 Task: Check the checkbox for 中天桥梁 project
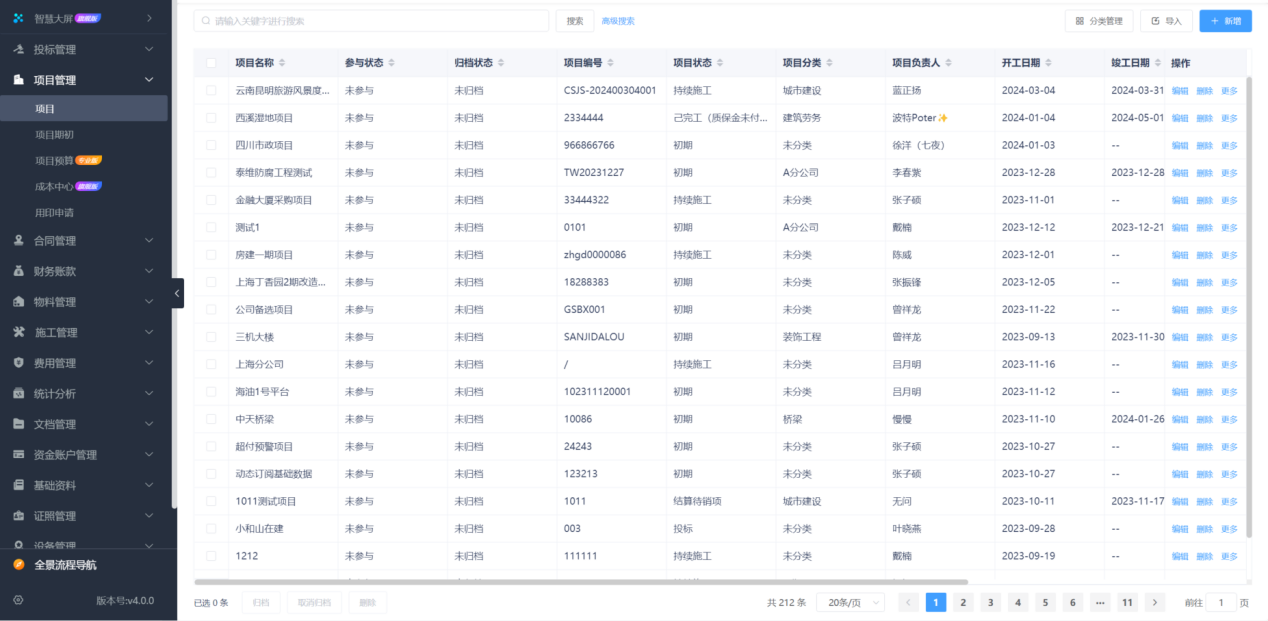click(213, 418)
